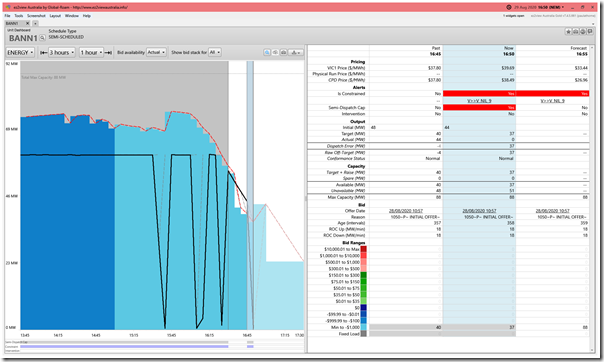Click the 16:45 dispatch interval marker on chart
Screen dimensions: 604x362
(250, 195)
